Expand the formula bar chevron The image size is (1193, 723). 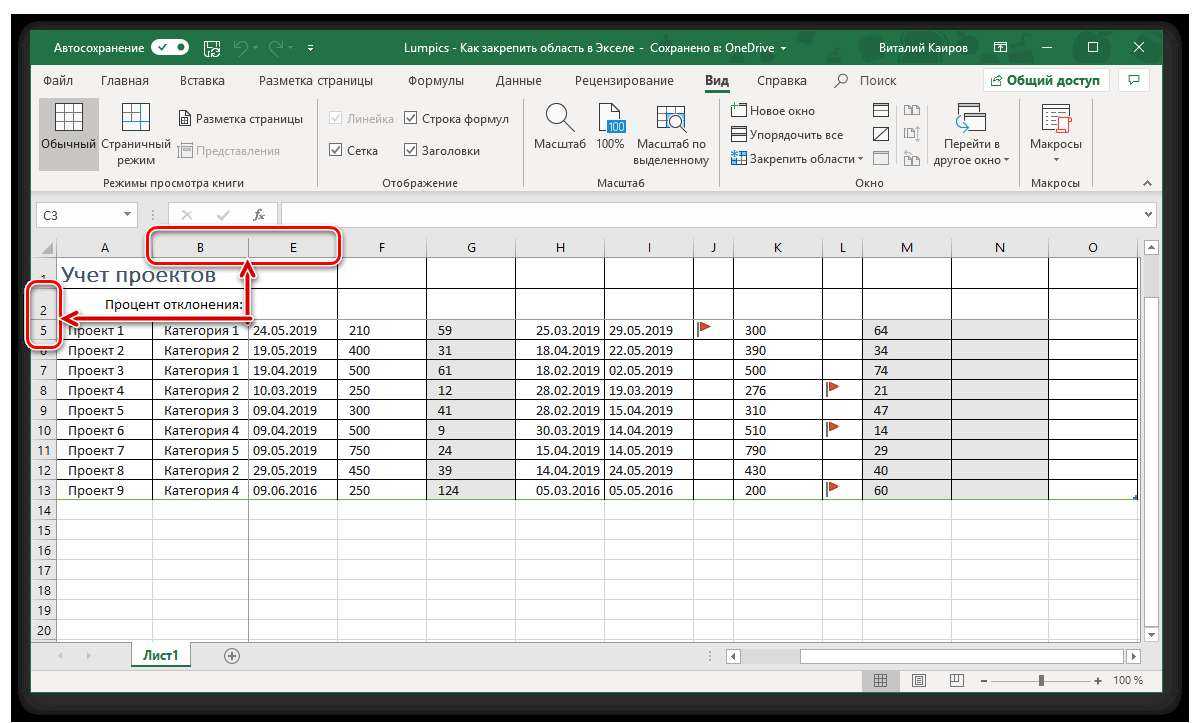[1148, 215]
